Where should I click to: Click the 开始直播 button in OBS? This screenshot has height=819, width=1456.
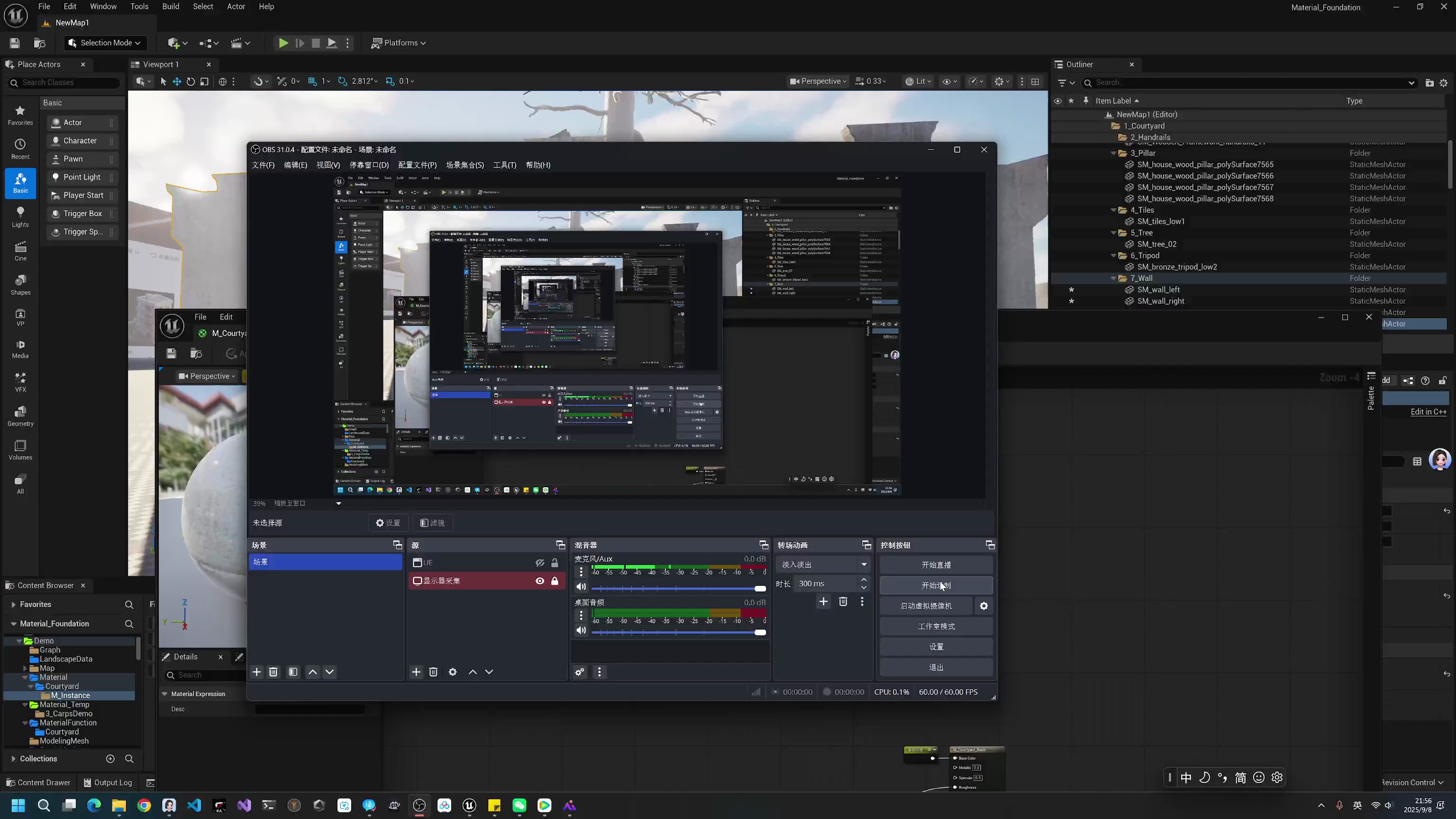click(936, 564)
